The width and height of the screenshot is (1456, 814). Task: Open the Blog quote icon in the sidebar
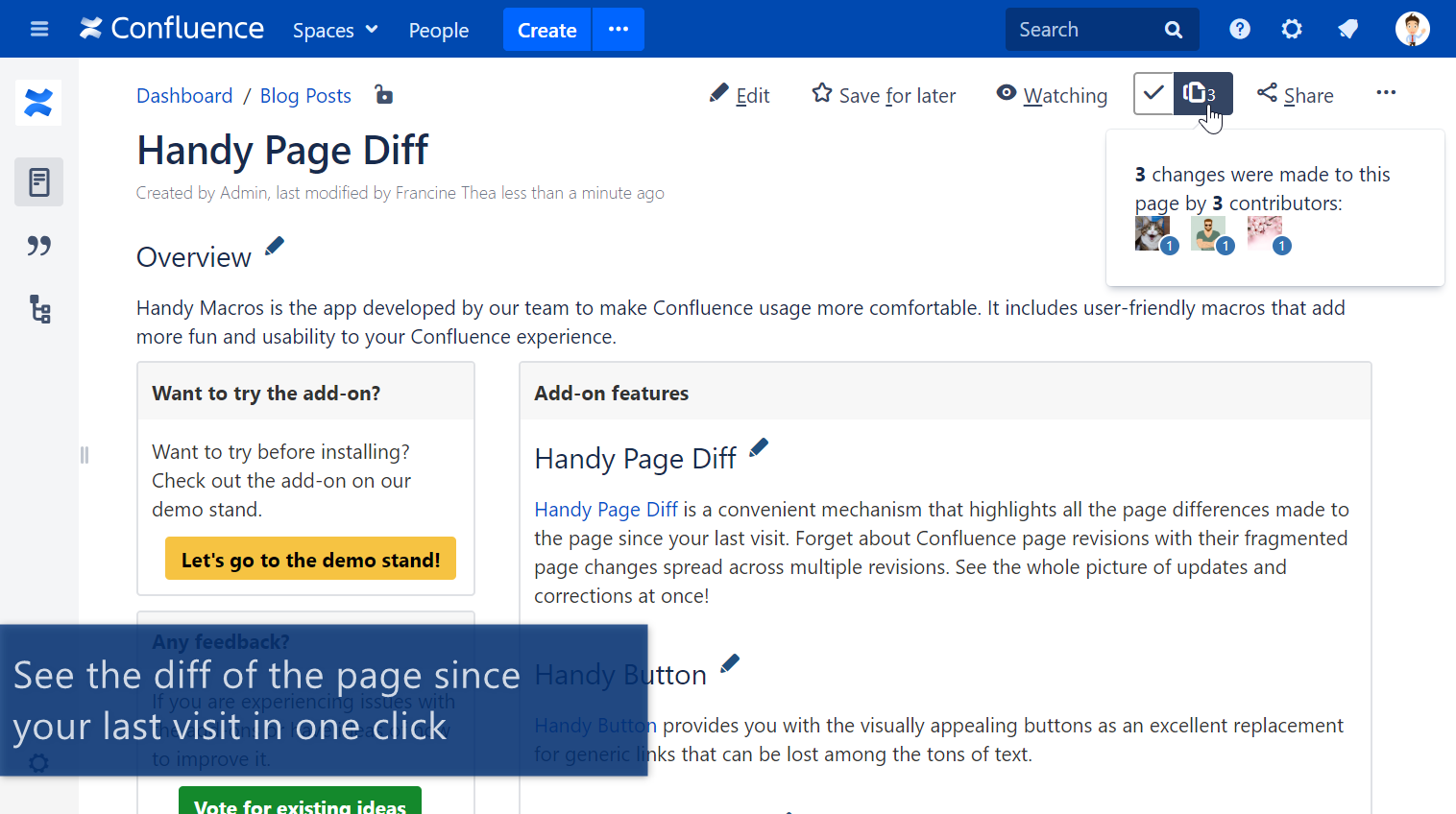click(39, 246)
